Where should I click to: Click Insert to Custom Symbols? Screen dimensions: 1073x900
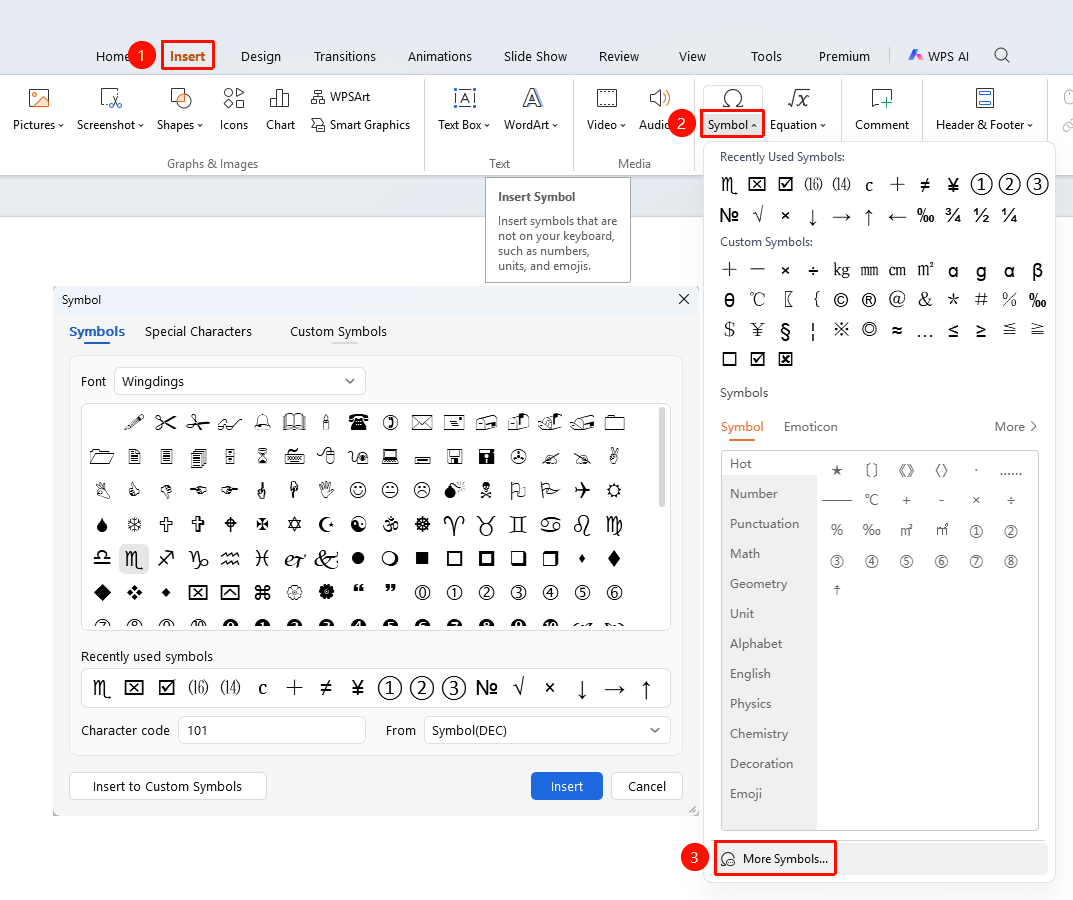click(x=168, y=786)
